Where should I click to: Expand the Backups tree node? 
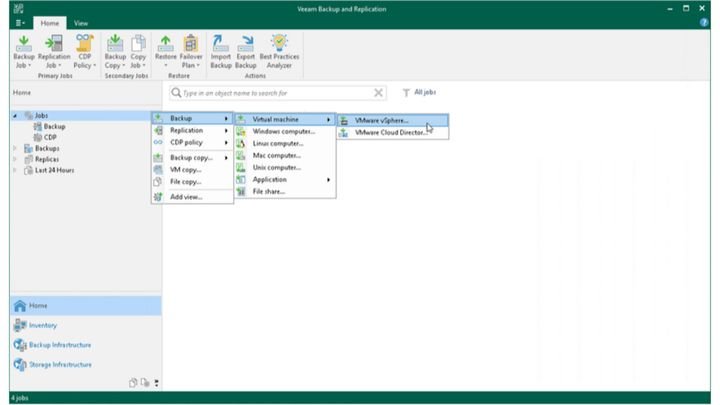click(x=15, y=148)
